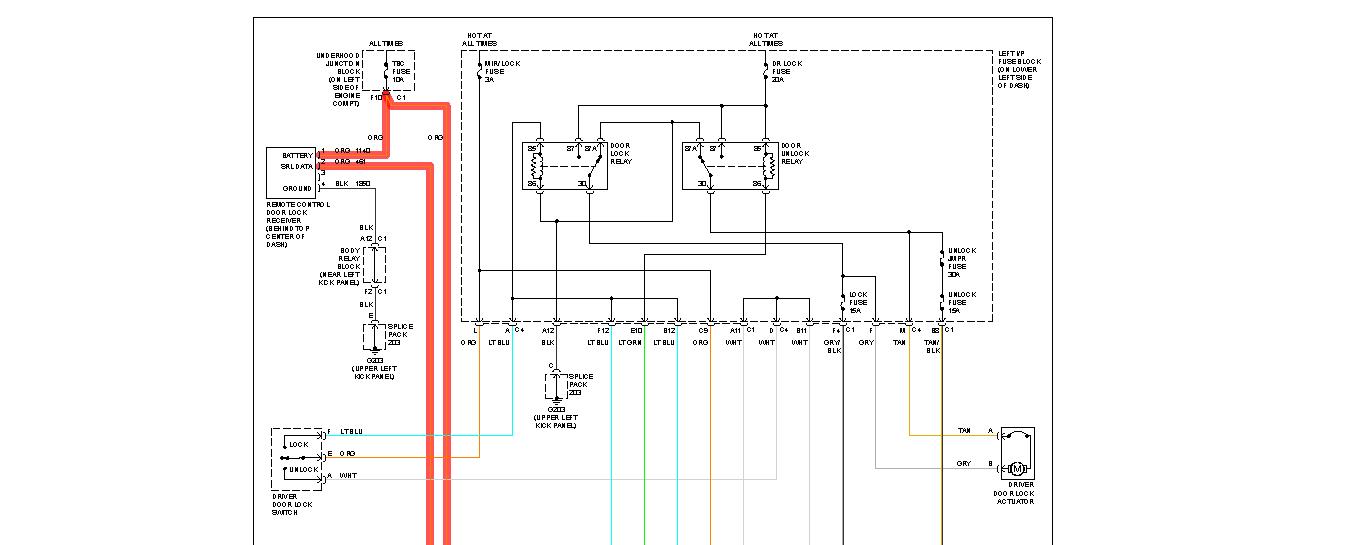The image size is (1346, 545).
Task: Click the Body Relay Block component
Action: tap(375, 265)
